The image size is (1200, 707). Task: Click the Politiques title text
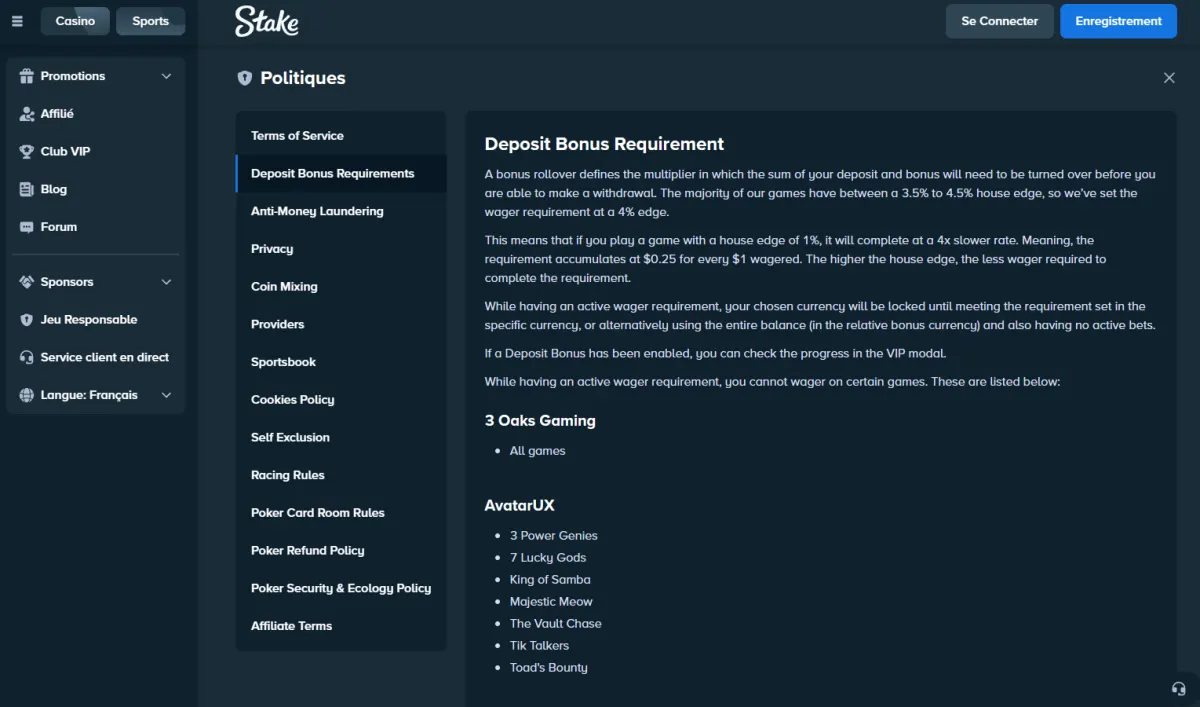[x=303, y=78]
